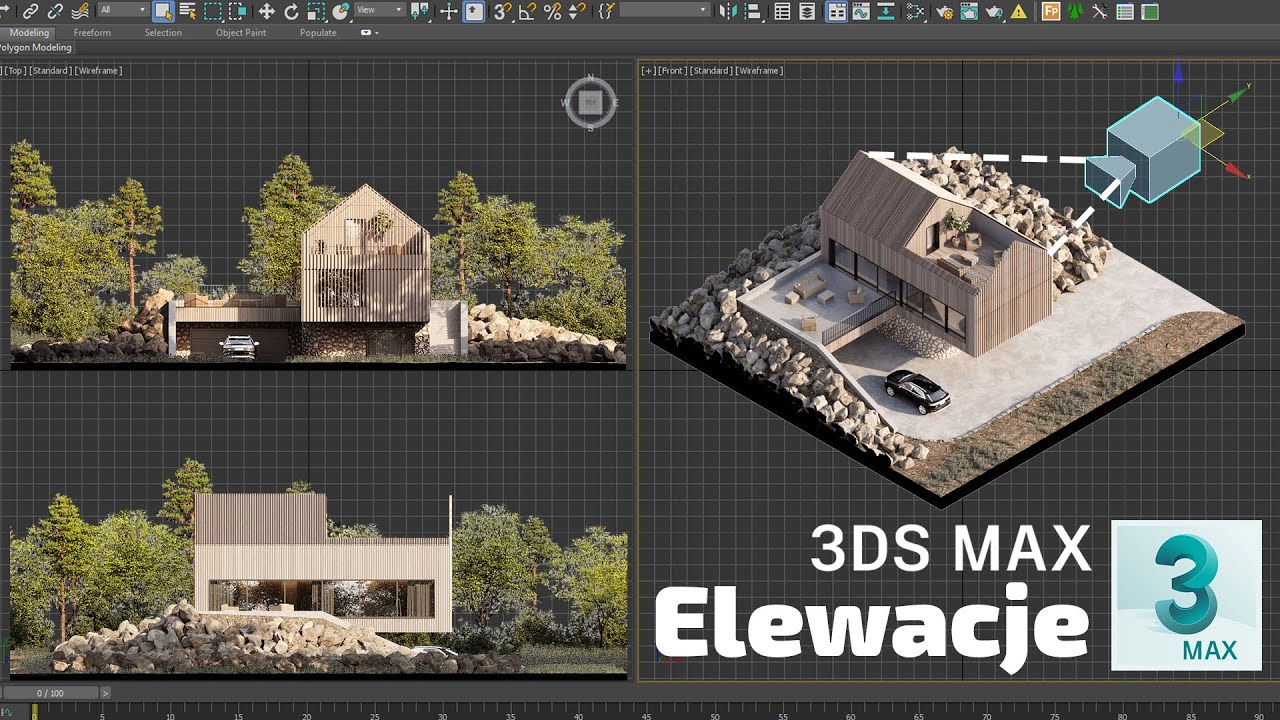The height and width of the screenshot is (720, 1280).
Task: Toggle the Scene Explorer
Action: click(x=782, y=11)
